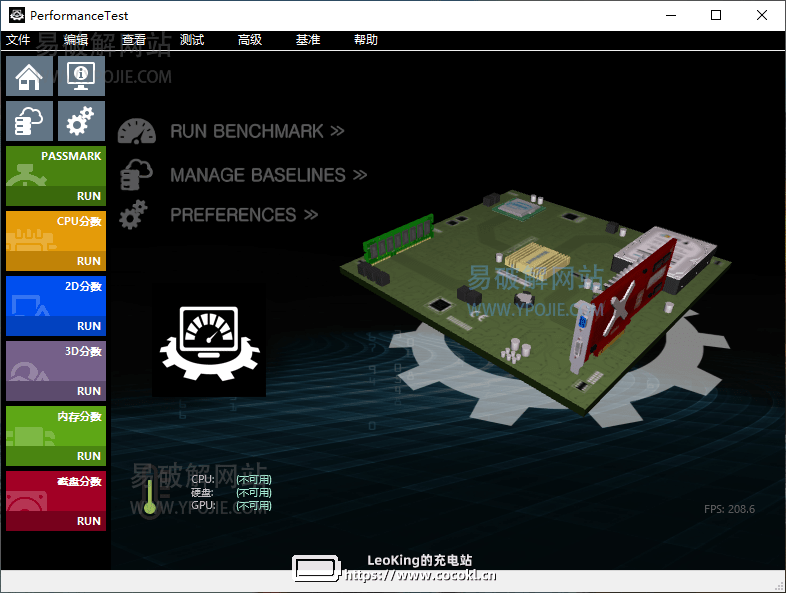Open the 查看 menu
786x593 pixels.
point(134,40)
